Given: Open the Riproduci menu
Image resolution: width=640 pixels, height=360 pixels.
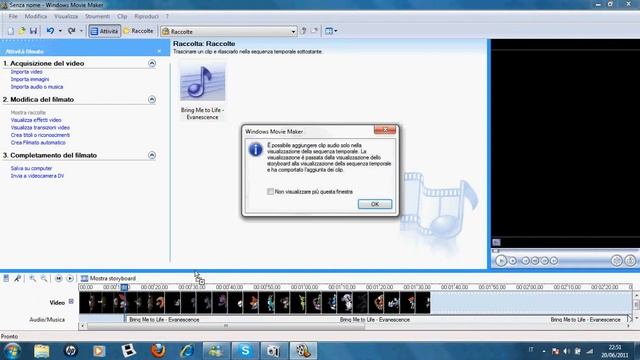Looking at the screenshot, I should [146, 16].
